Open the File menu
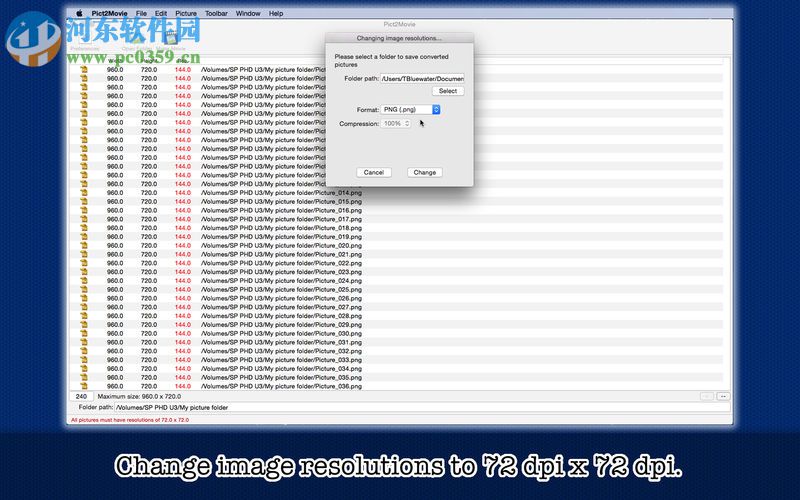The height and width of the screenshot is (500, 800). 141,13
